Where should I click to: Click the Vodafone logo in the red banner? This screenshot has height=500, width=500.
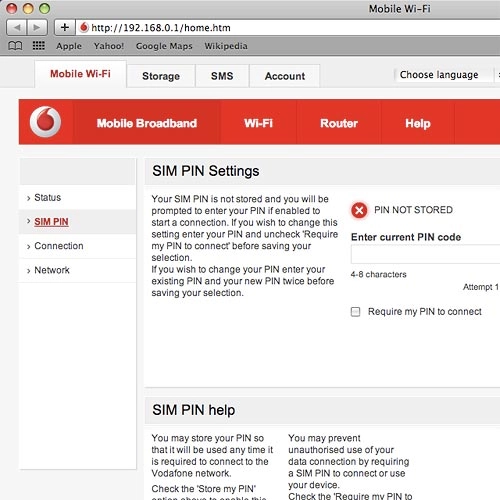[x=45, y=122]
